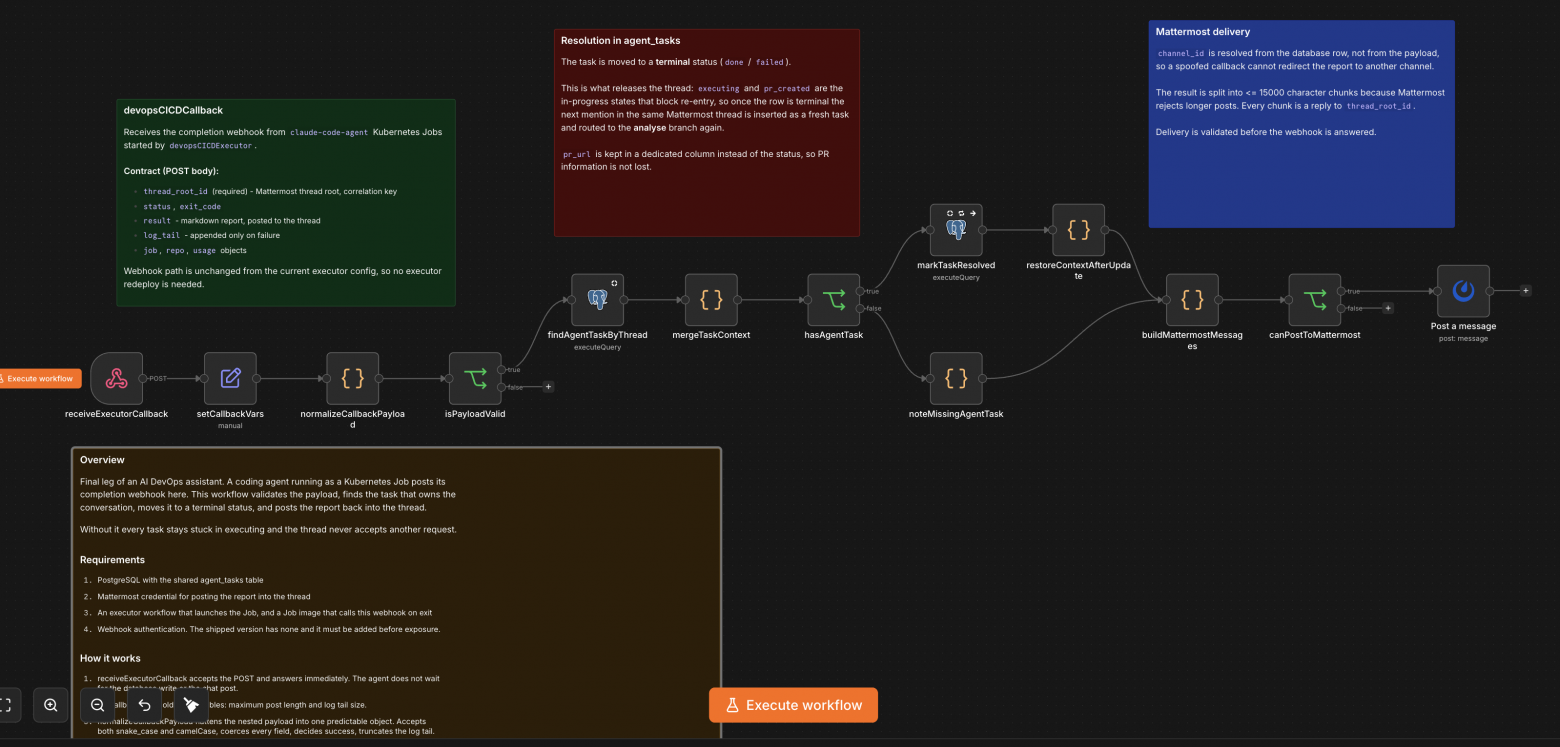
Task: Add a node on canPostToMattermost false branch
Action: coord(1388,309)
